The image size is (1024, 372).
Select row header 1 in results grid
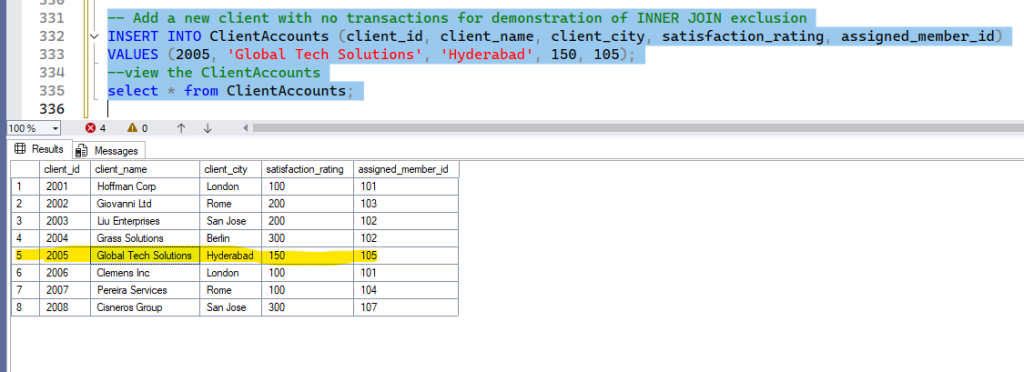25,186
